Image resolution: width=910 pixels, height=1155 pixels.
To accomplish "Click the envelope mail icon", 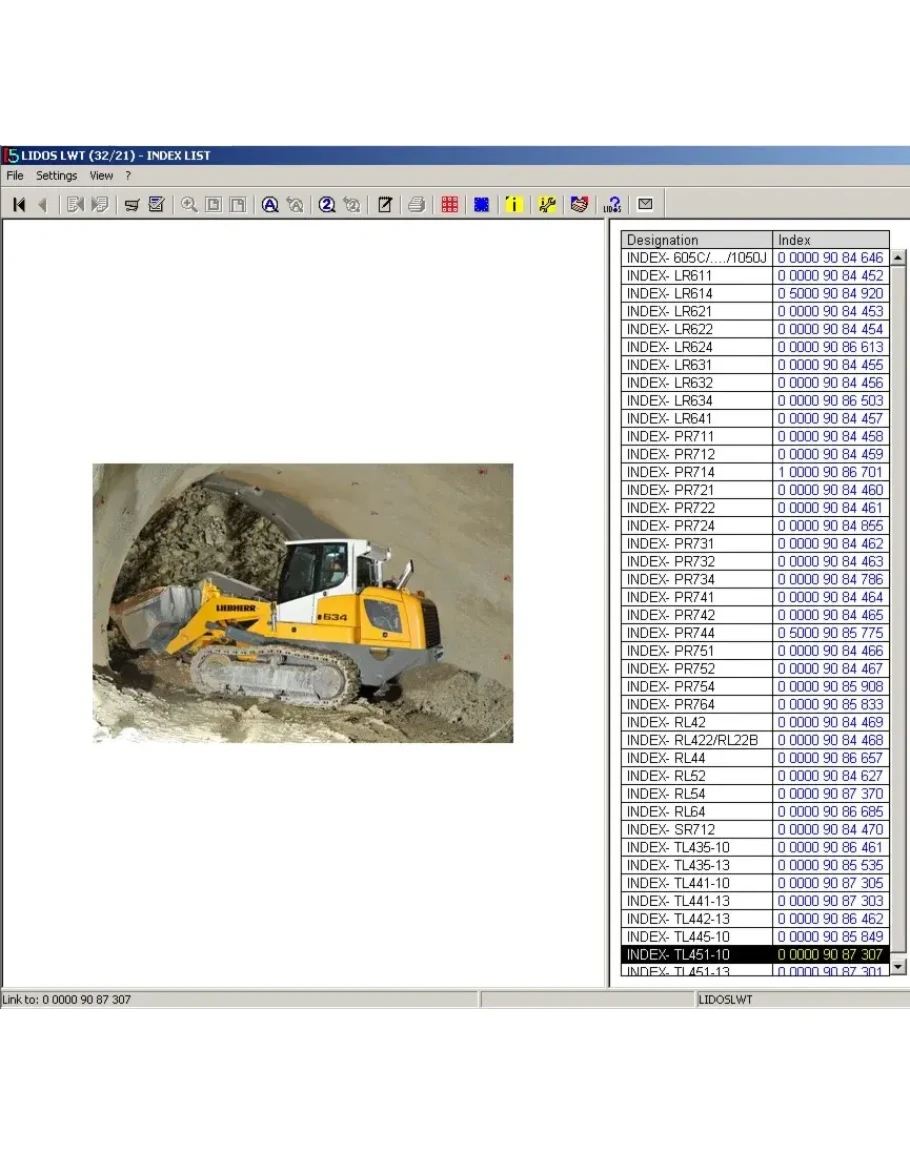I will 645,205.
